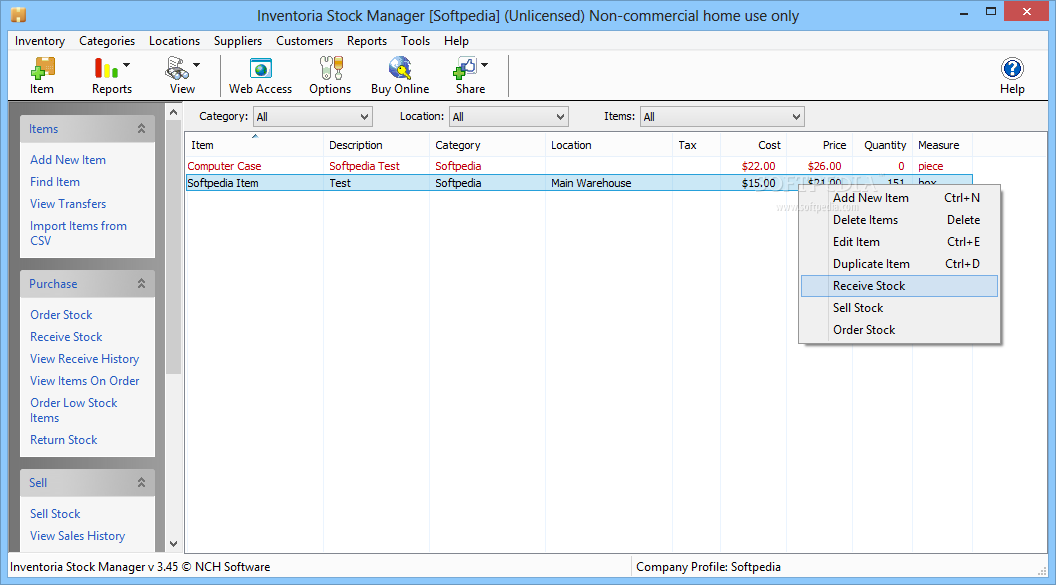
Task: Open the Location filter dropdown
Action: [x=509, y=116]
